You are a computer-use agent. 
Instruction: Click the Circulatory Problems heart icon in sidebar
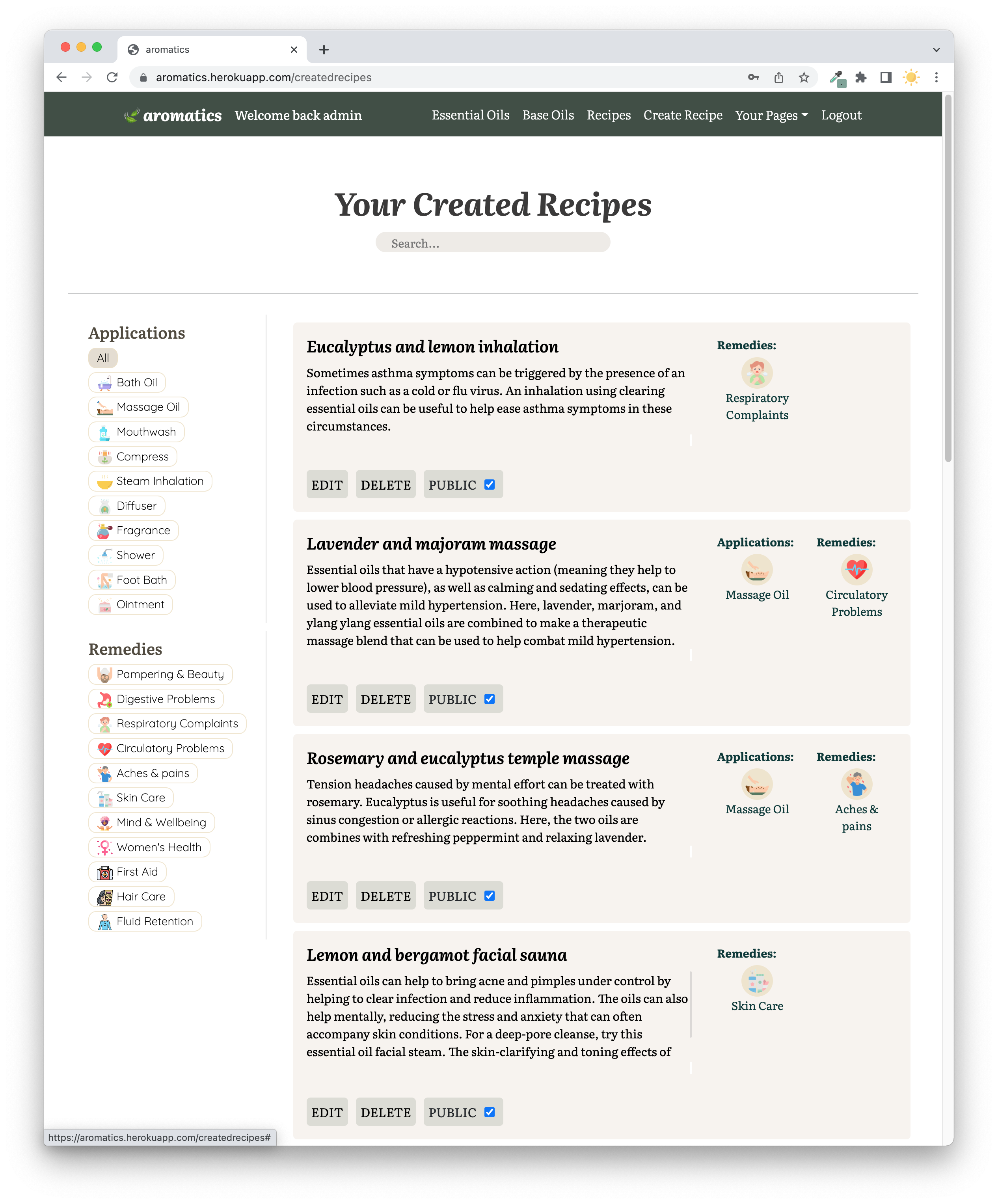(104, 749)
